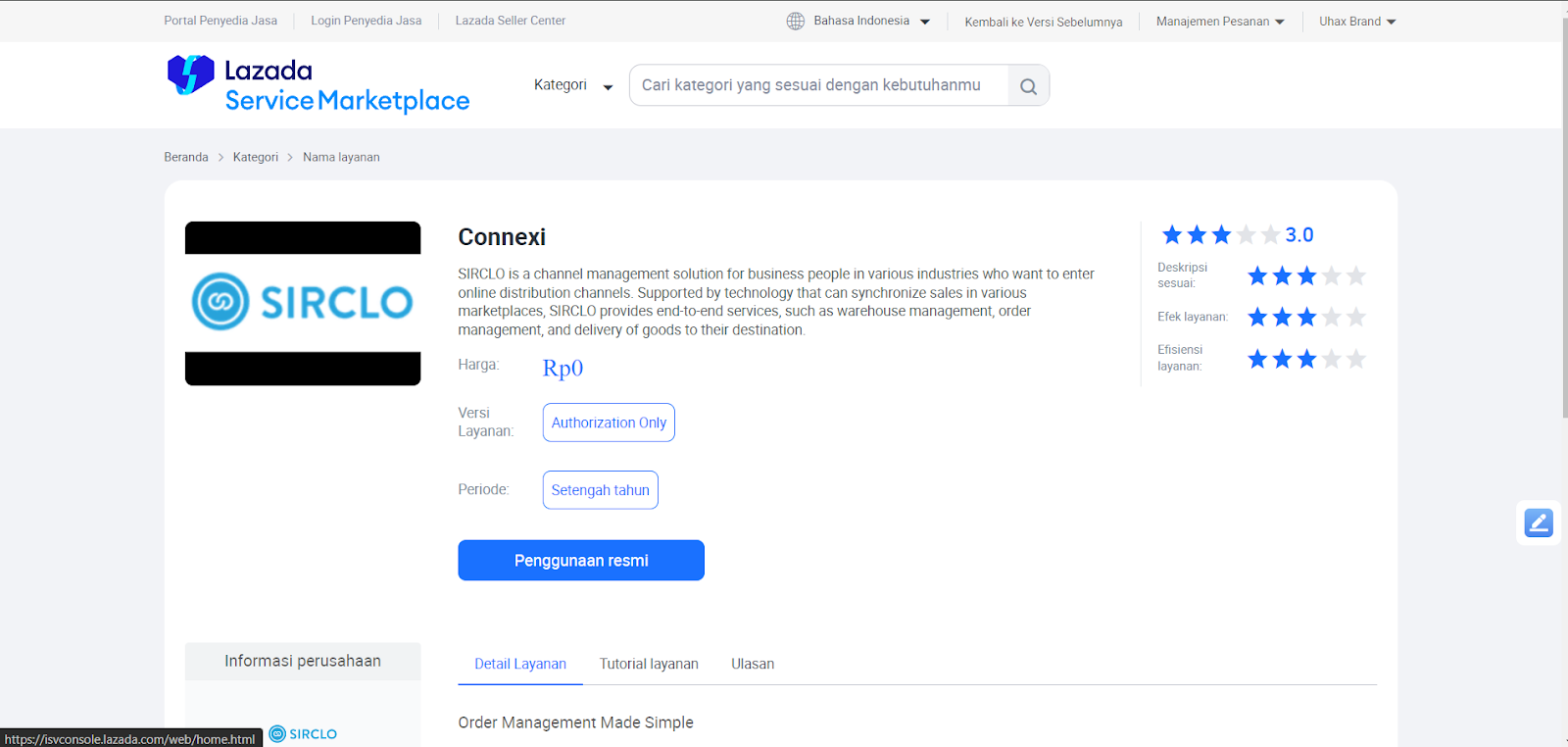Screen dimensions: 1568x747
Task: Click Order Management Made Simple heading
Action: click(575, 722)
